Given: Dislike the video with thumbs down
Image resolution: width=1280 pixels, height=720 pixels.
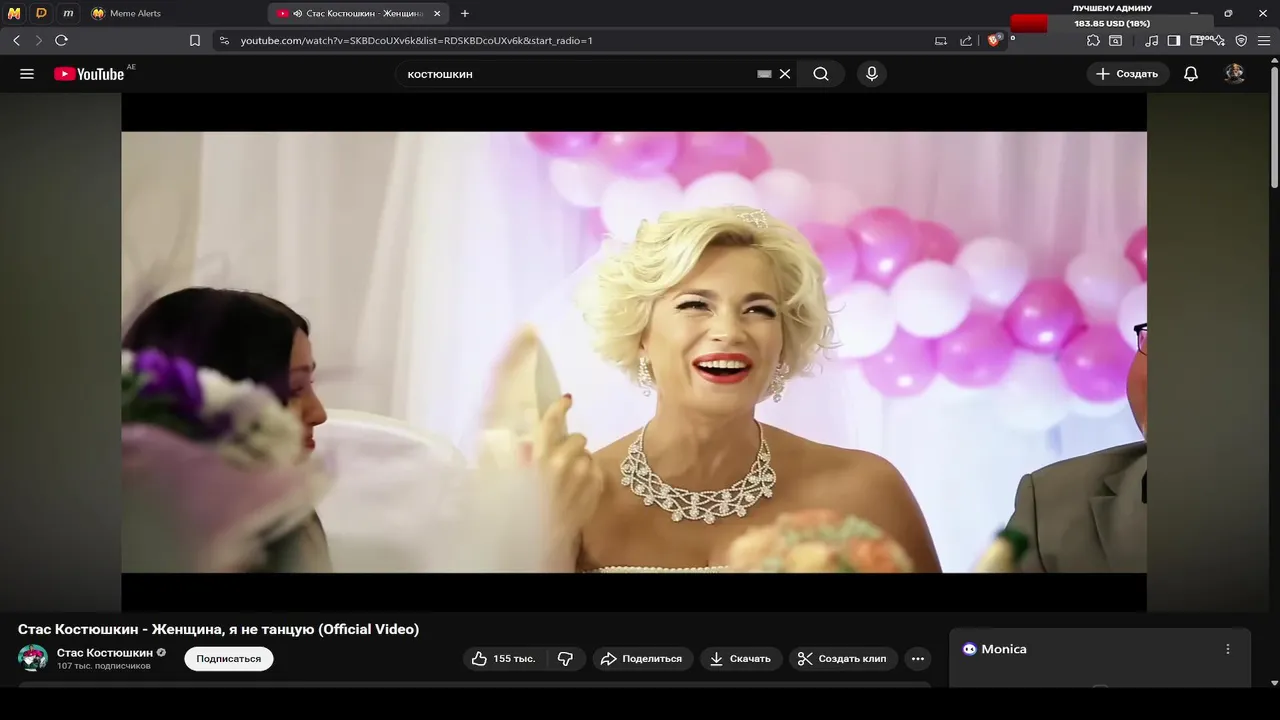Looking at the screenshot, I should [x=566, y=659].
